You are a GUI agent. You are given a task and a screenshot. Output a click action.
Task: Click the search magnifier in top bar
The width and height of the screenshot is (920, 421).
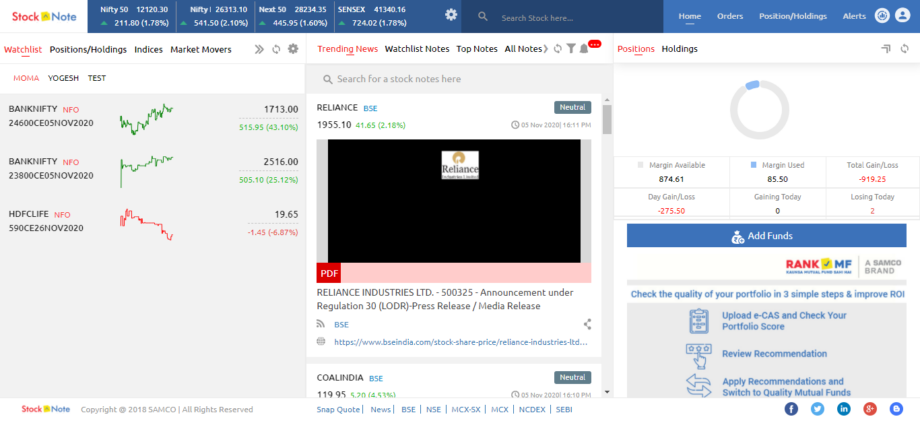tap(483, 16)
